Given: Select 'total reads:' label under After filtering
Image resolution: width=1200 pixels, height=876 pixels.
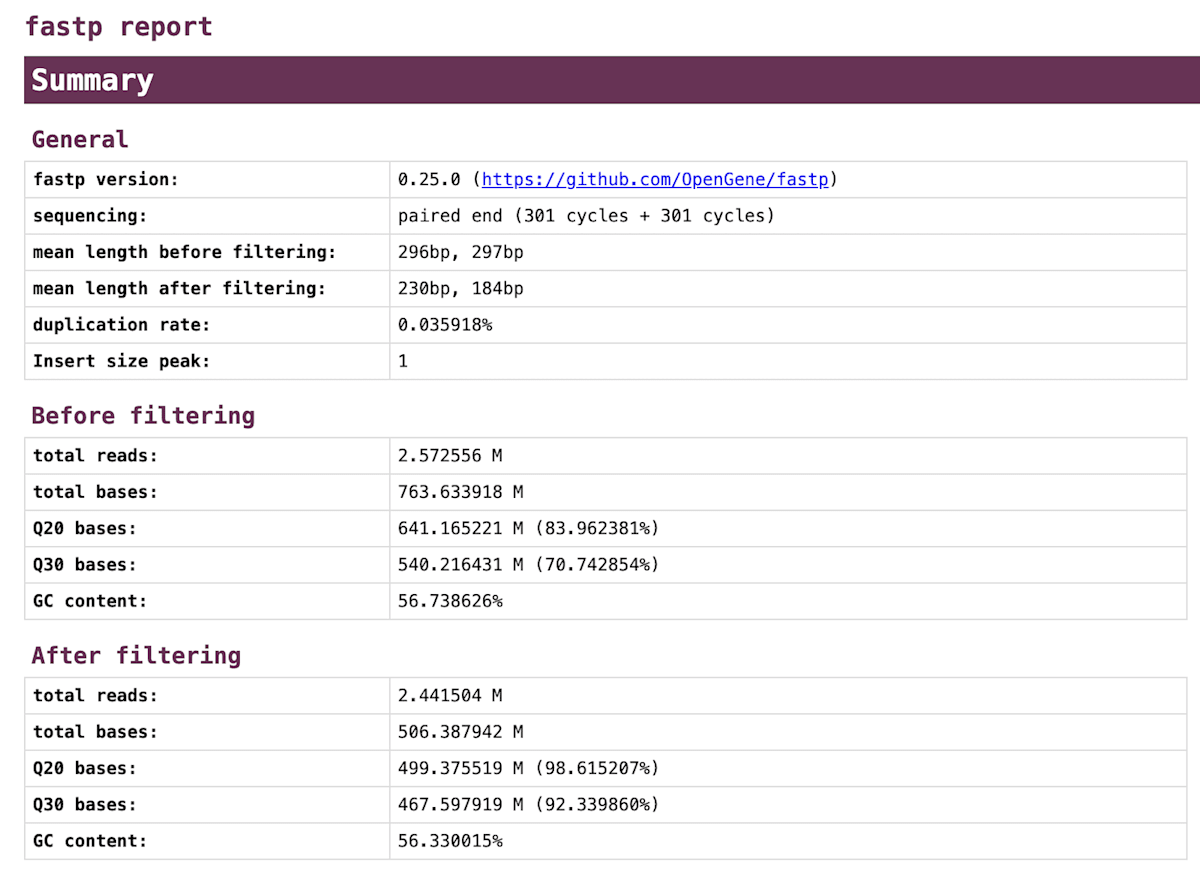Looking at the screenshot, I should [x=95, y=696].
